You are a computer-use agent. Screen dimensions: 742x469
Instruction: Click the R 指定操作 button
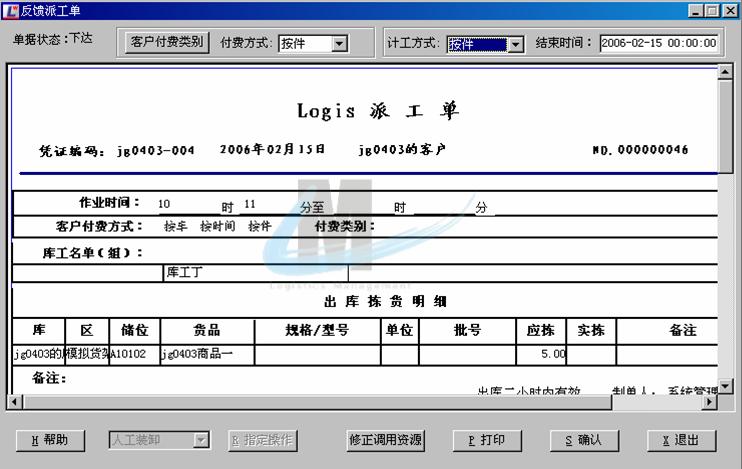263,440
